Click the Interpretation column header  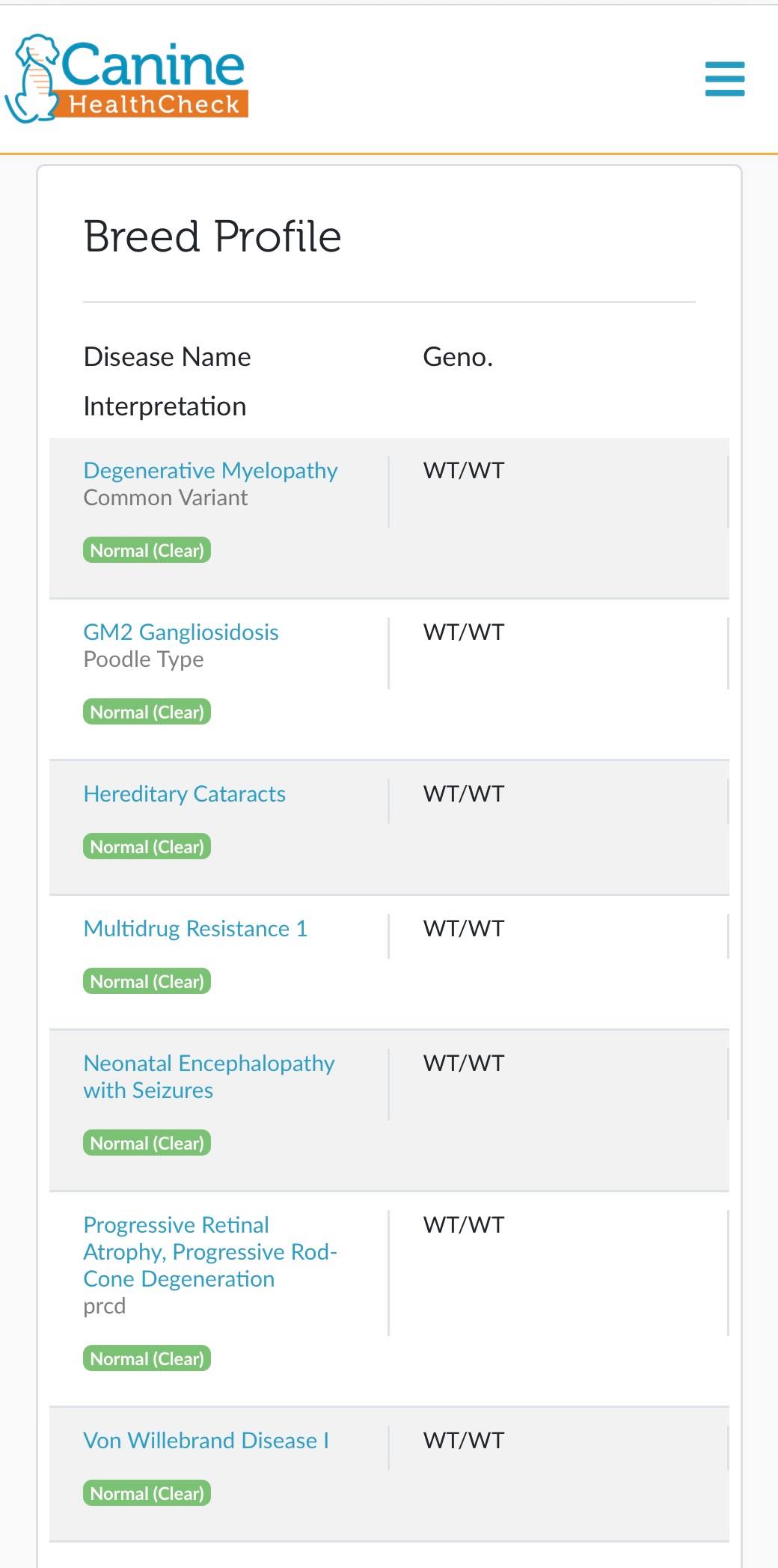(x=165, y=406)
